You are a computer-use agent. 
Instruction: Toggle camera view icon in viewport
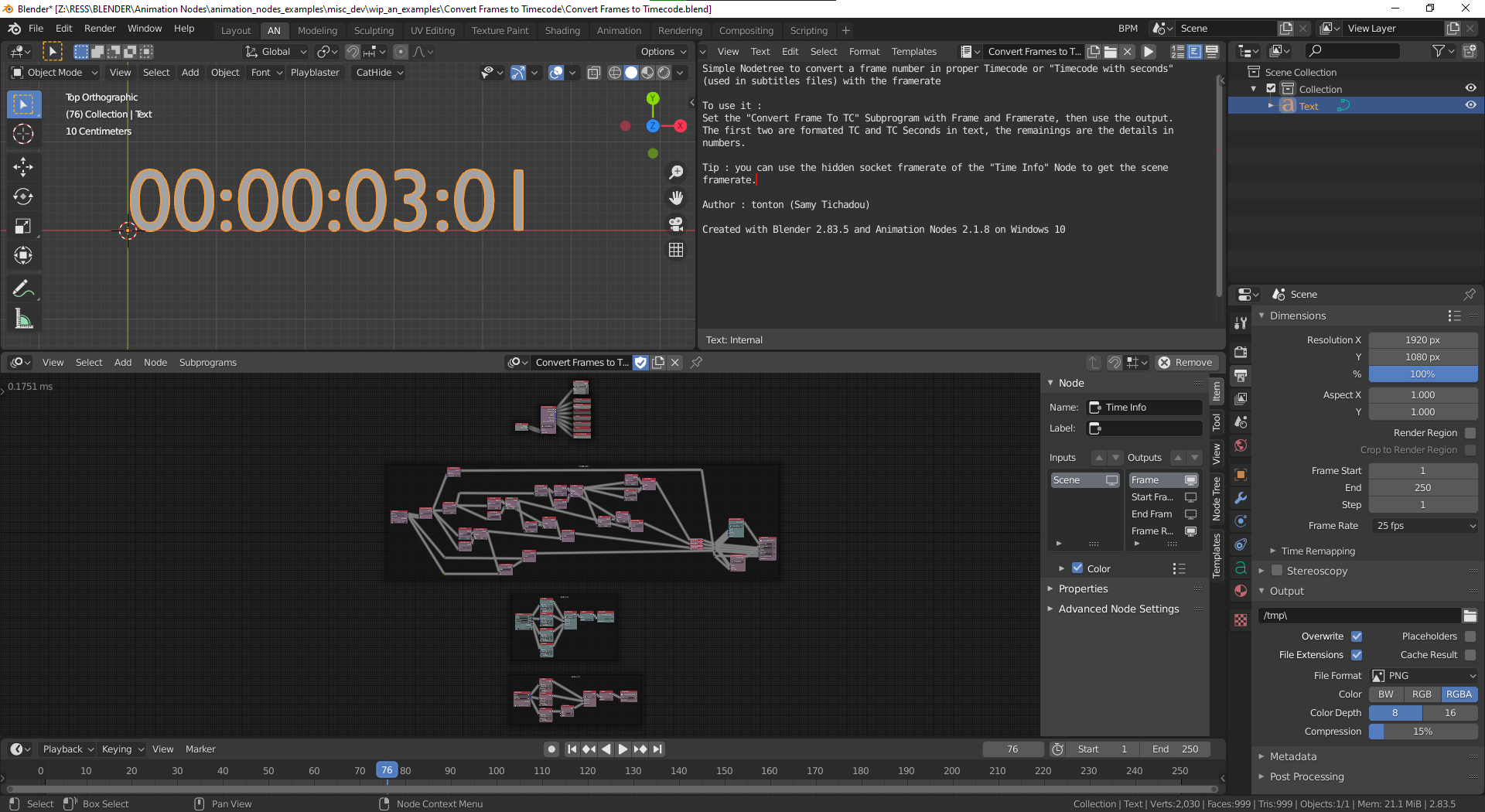click(x=676, y=223)
